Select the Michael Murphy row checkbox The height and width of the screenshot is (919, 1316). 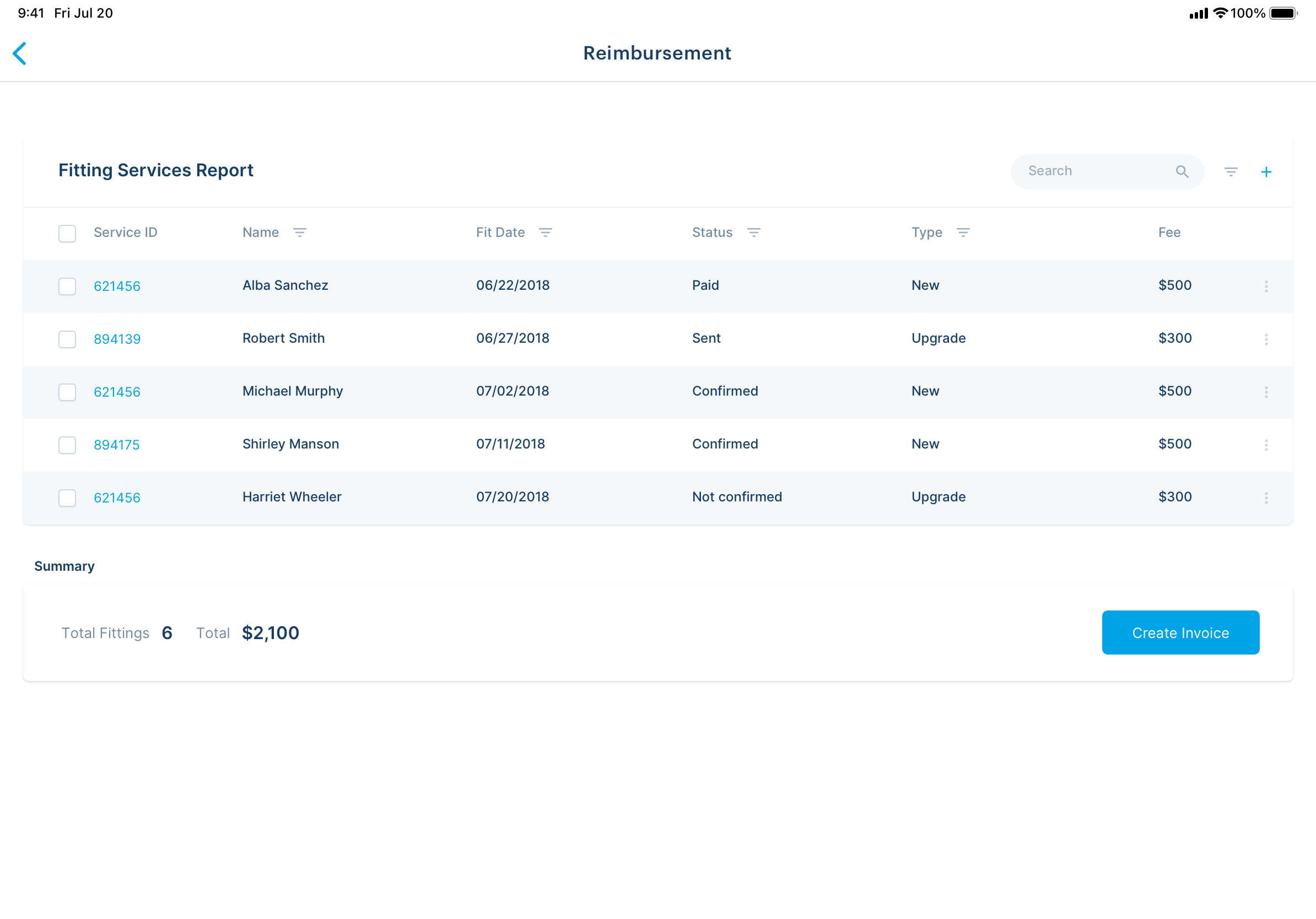point(67,392)
